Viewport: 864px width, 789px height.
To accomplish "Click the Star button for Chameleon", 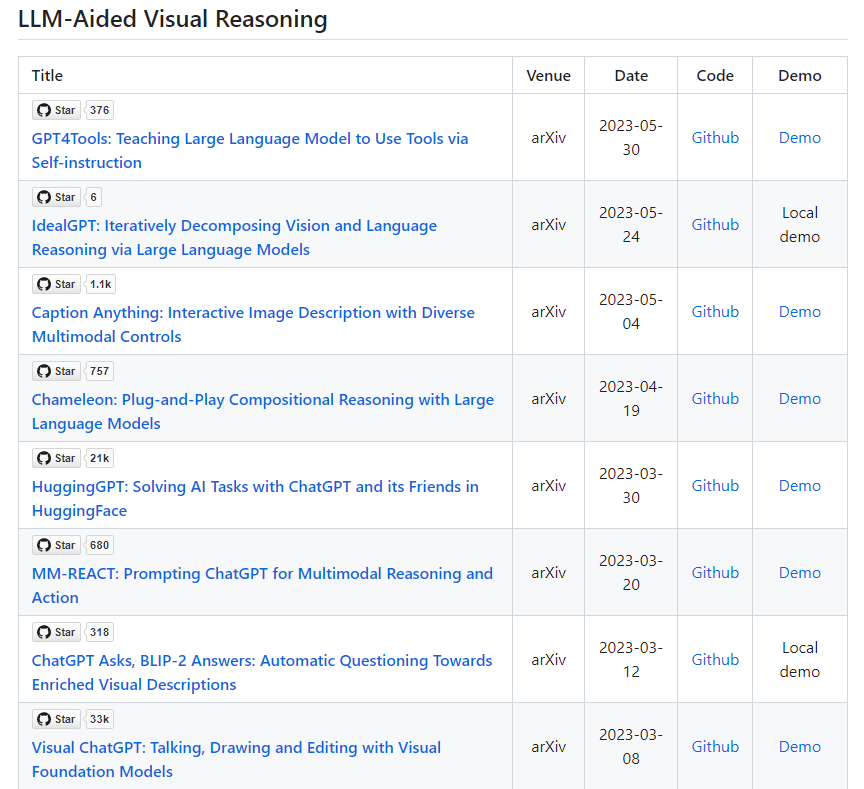I will click(56, 371).
